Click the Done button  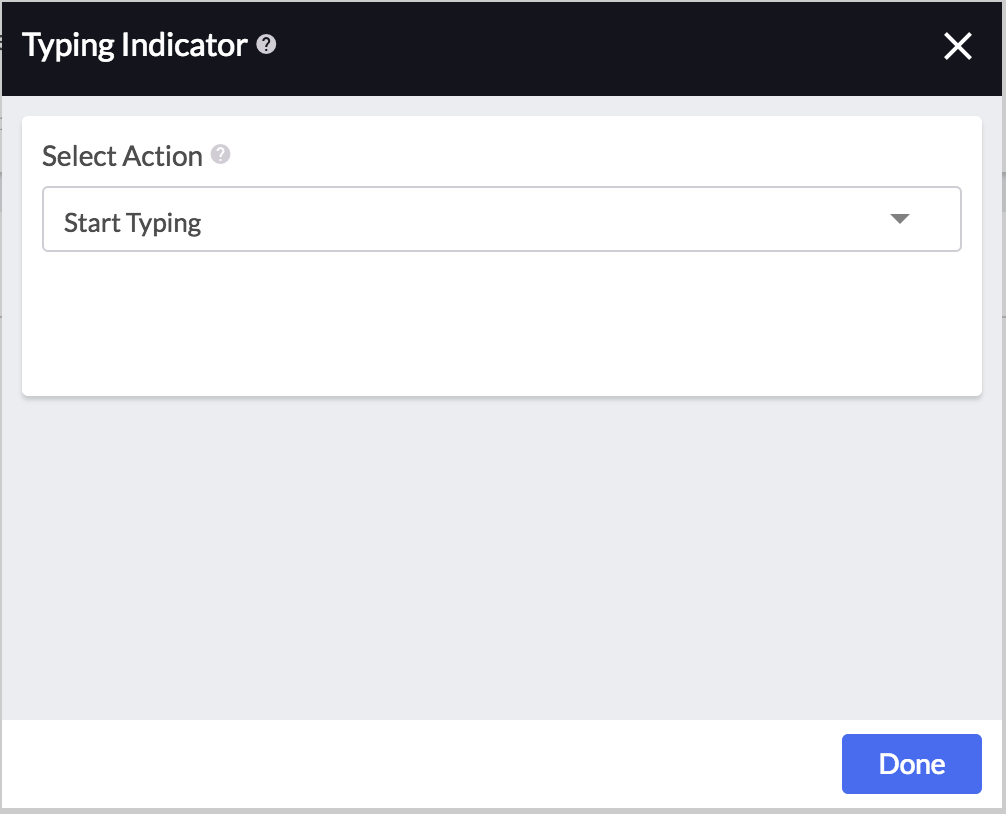click(912, 764)
